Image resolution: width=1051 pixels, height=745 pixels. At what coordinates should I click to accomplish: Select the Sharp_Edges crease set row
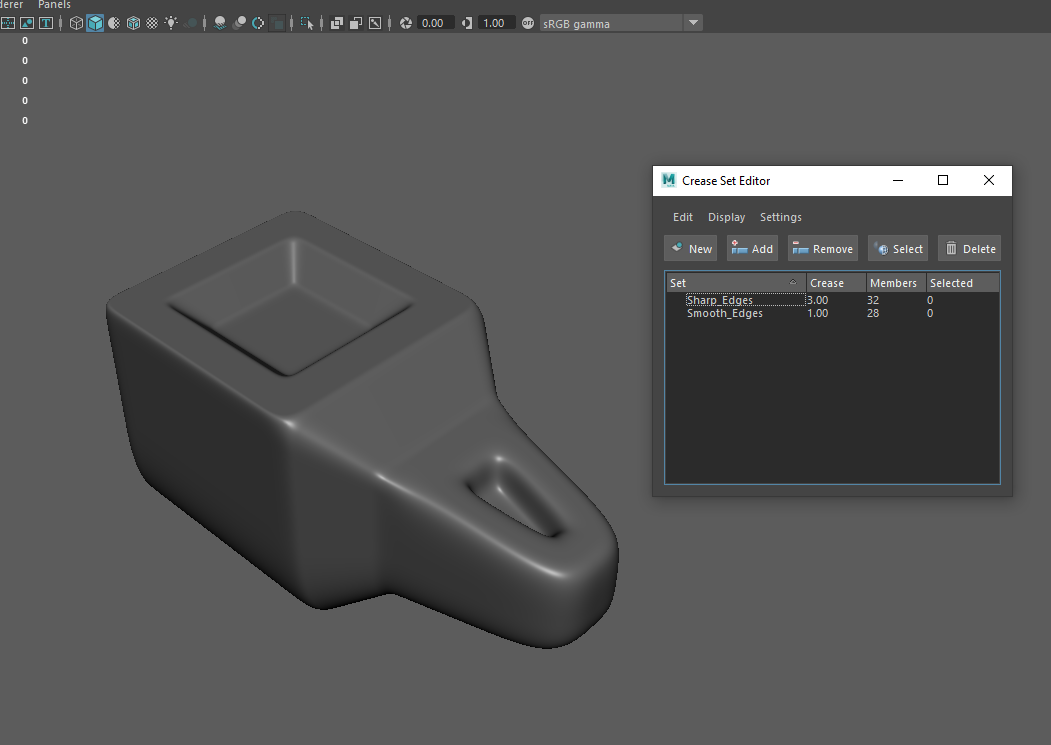point(832,300)
